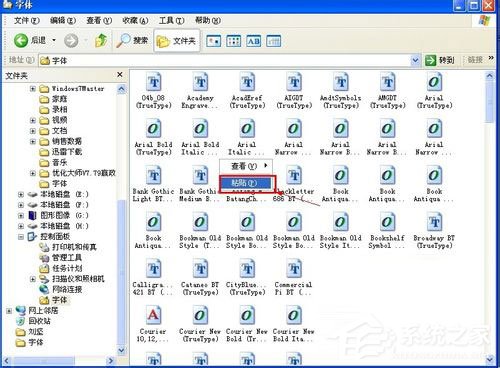Expand the 文档 folder node

pyautogui.click(x=33, y=131)
